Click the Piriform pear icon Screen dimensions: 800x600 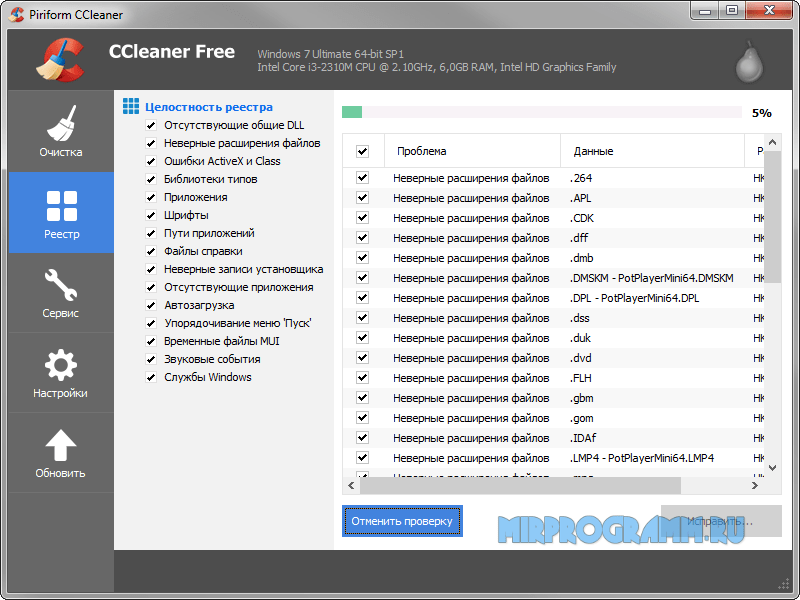[x=749, y=62]
